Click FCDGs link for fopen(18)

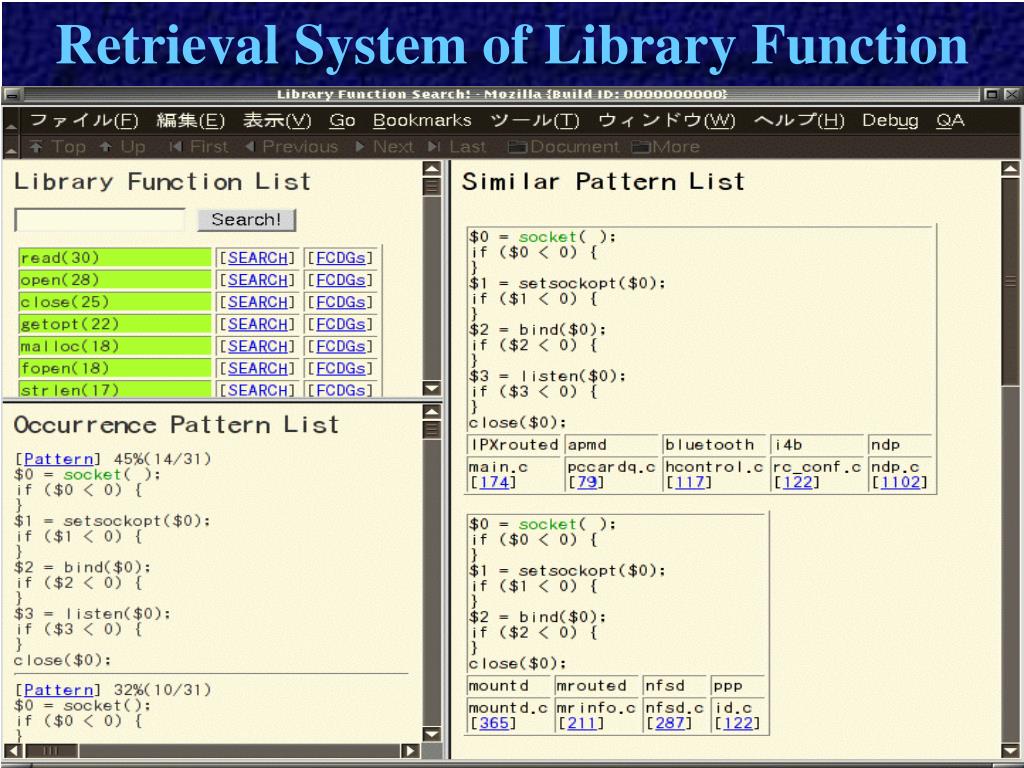coord(340,369)
